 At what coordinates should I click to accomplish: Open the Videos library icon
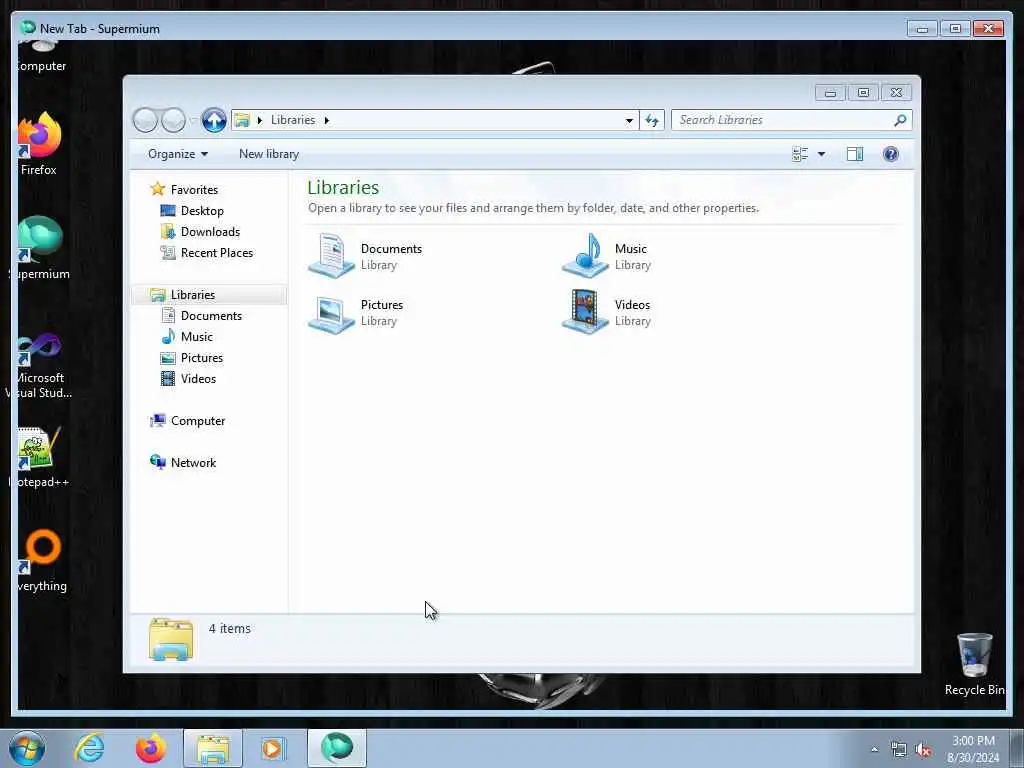pyautogui.click(x=586, y=312)
